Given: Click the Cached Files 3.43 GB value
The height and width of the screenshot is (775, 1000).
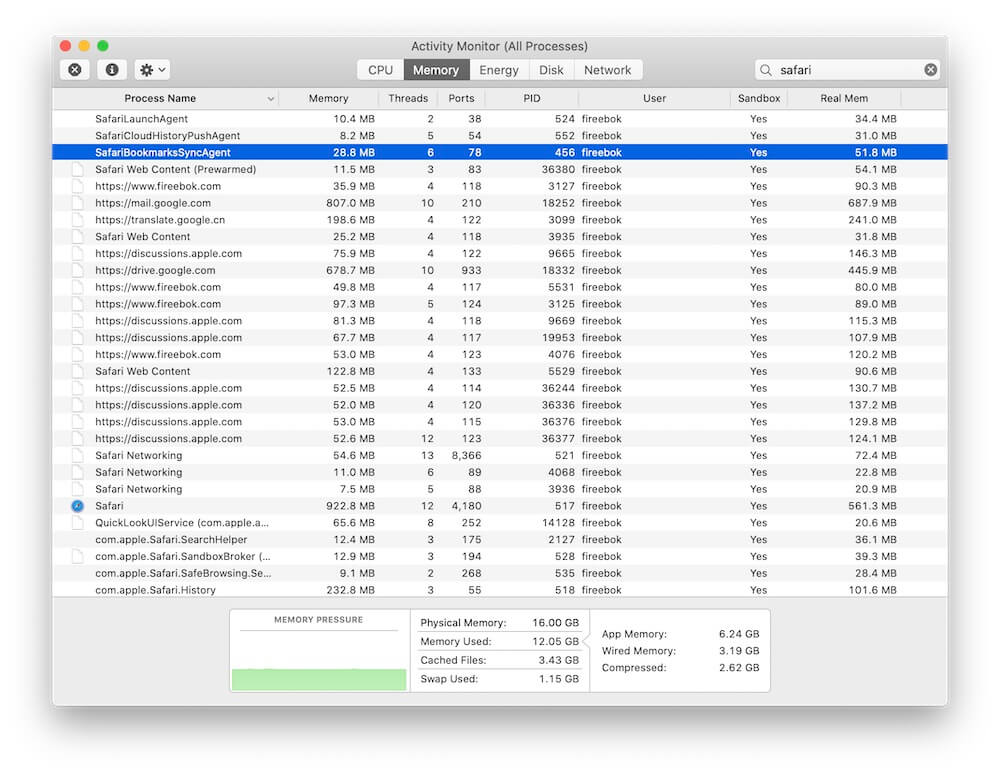Looking at the screenshot, I should coord(559,660).
